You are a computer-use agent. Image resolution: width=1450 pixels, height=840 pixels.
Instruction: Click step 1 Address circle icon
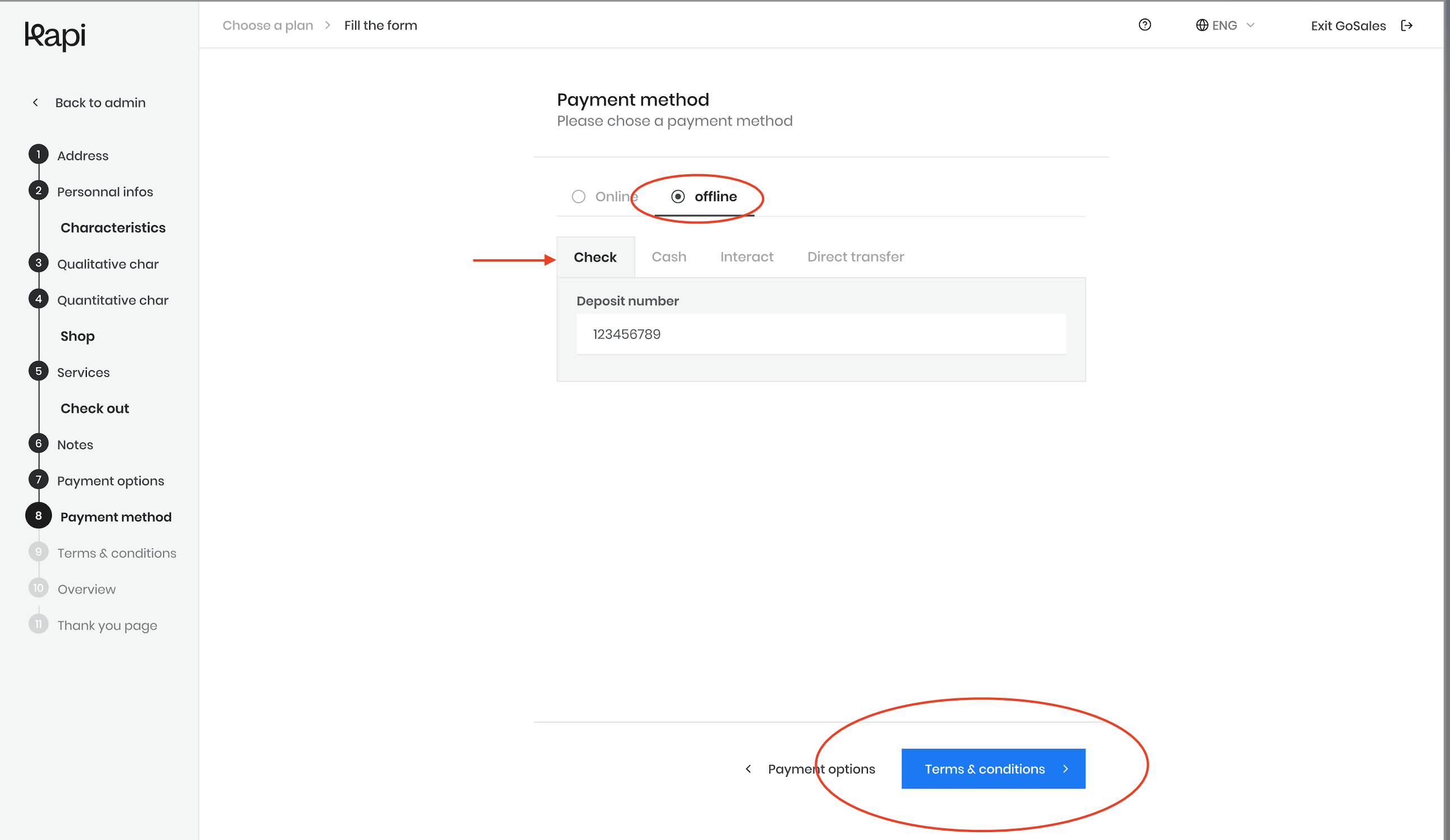point(39,155)
